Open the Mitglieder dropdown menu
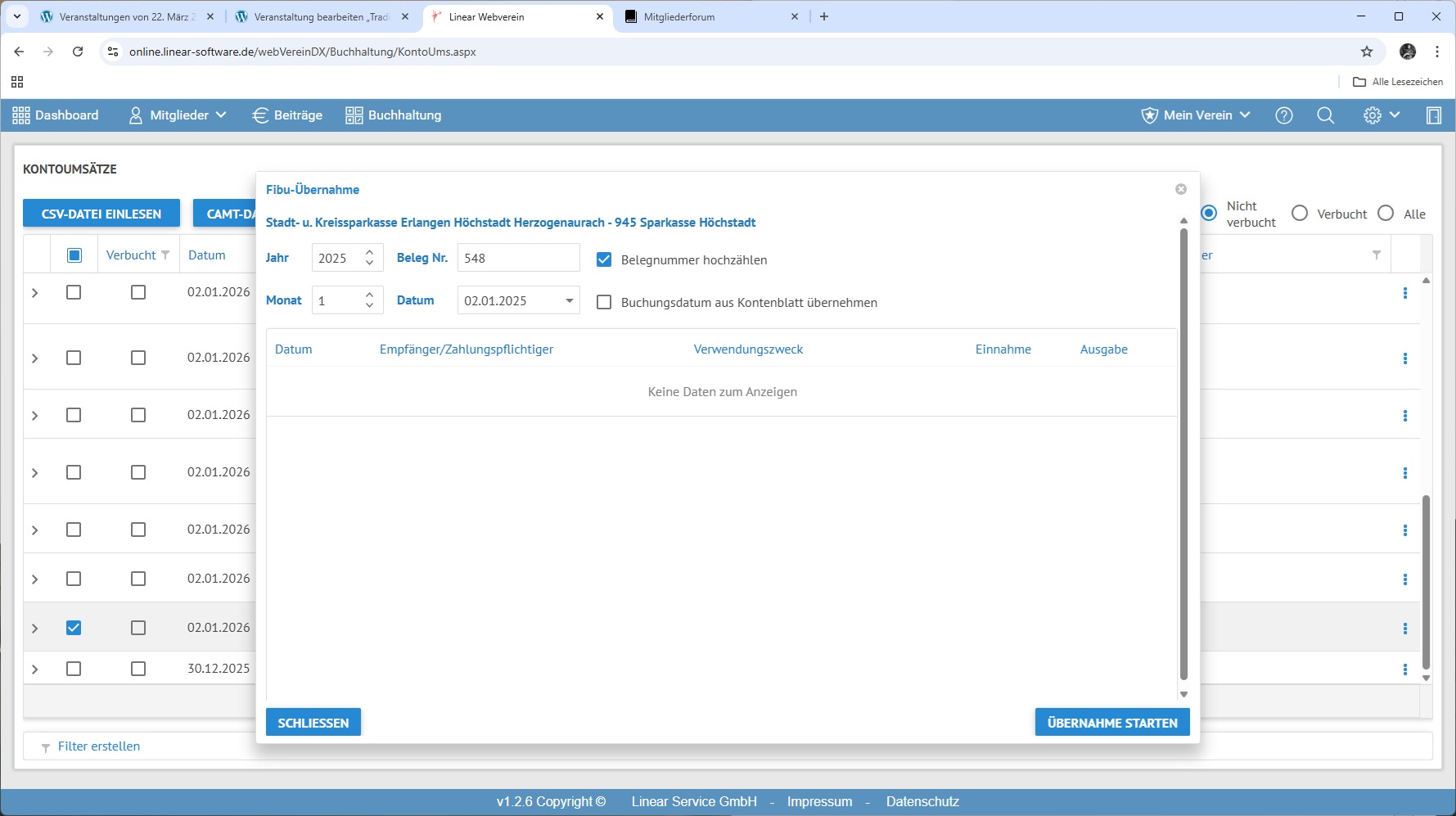 pyautogui.click(x=178, y=115)
